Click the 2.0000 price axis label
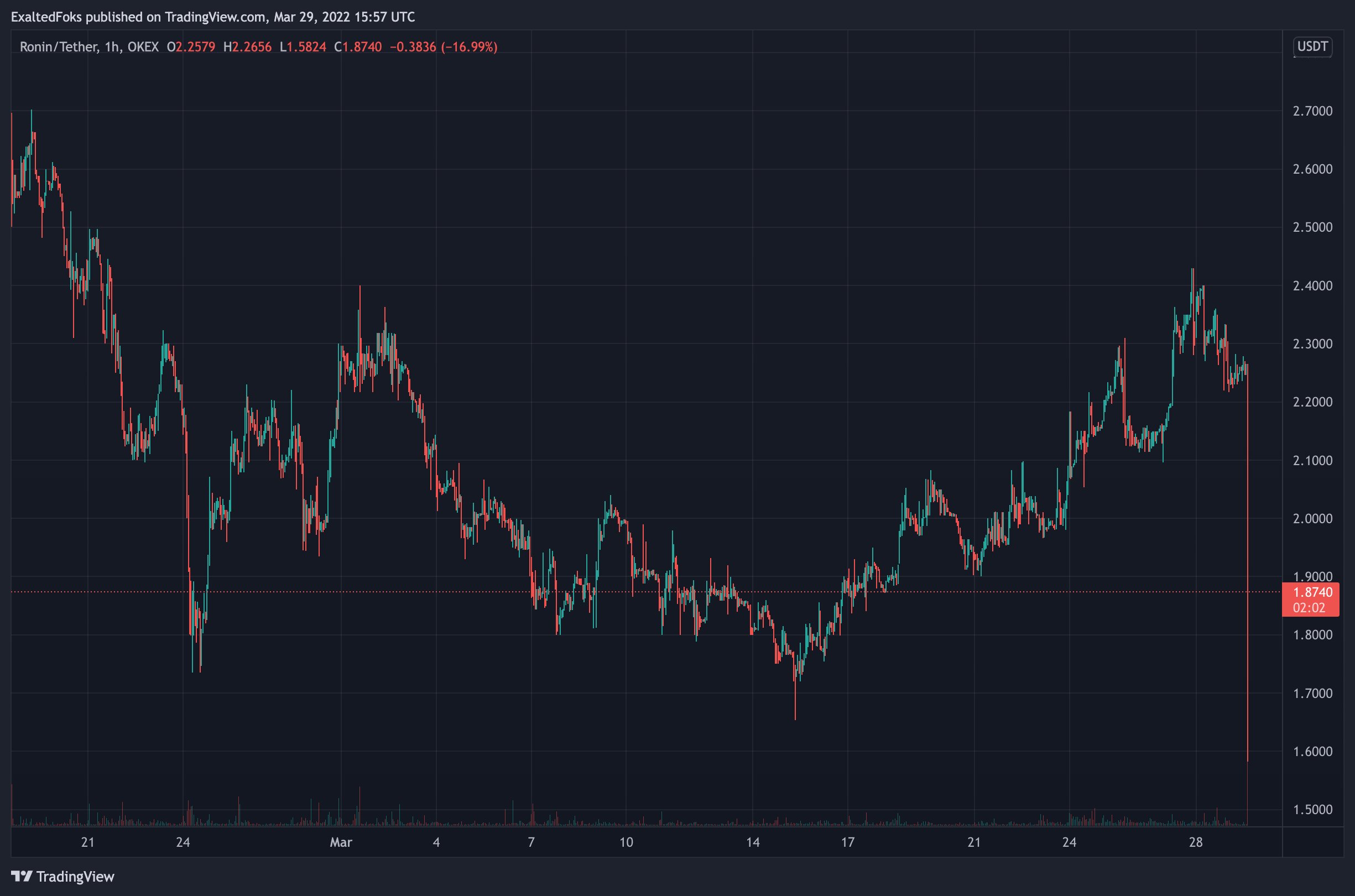The image size is (1355, 896). pyautogui.click(x=1313, y=518)
